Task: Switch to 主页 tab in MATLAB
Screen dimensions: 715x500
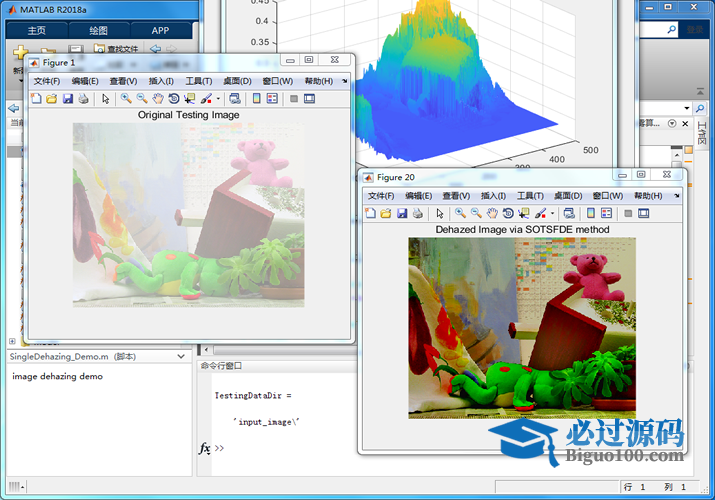Action: point(36,31)
